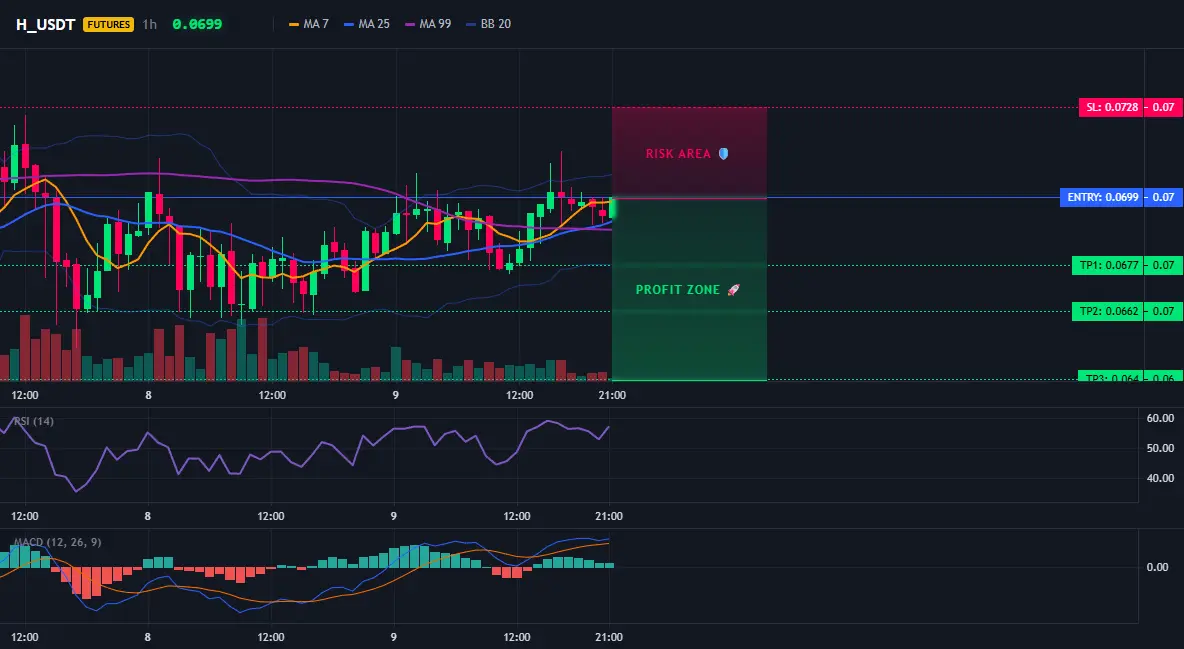Viewport: 1184px width, 649px height.
Task: Toggle the MA 99 legend entry
Action: (428, 24)
